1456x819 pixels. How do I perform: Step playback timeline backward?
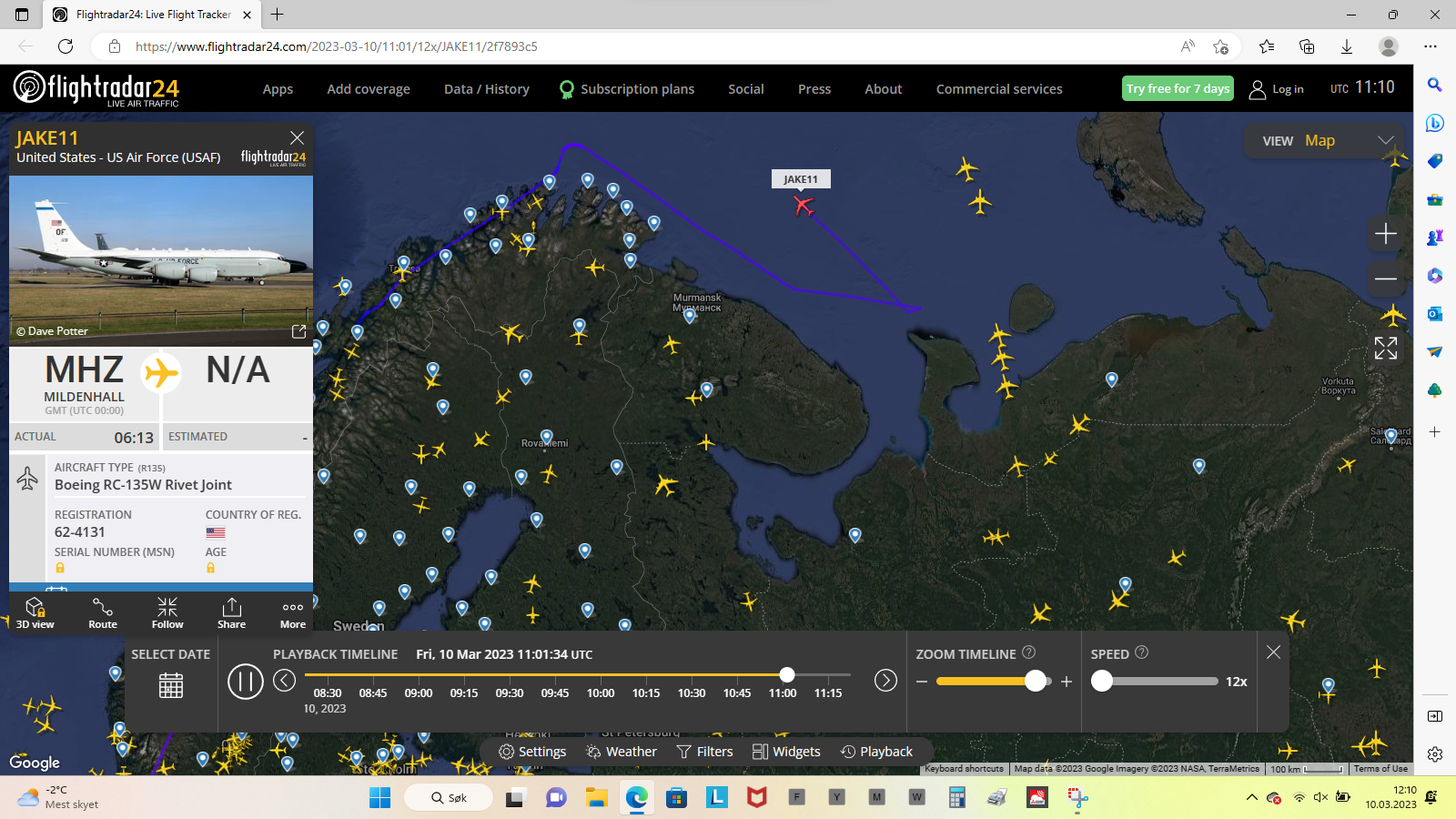[x=285, y=681]
